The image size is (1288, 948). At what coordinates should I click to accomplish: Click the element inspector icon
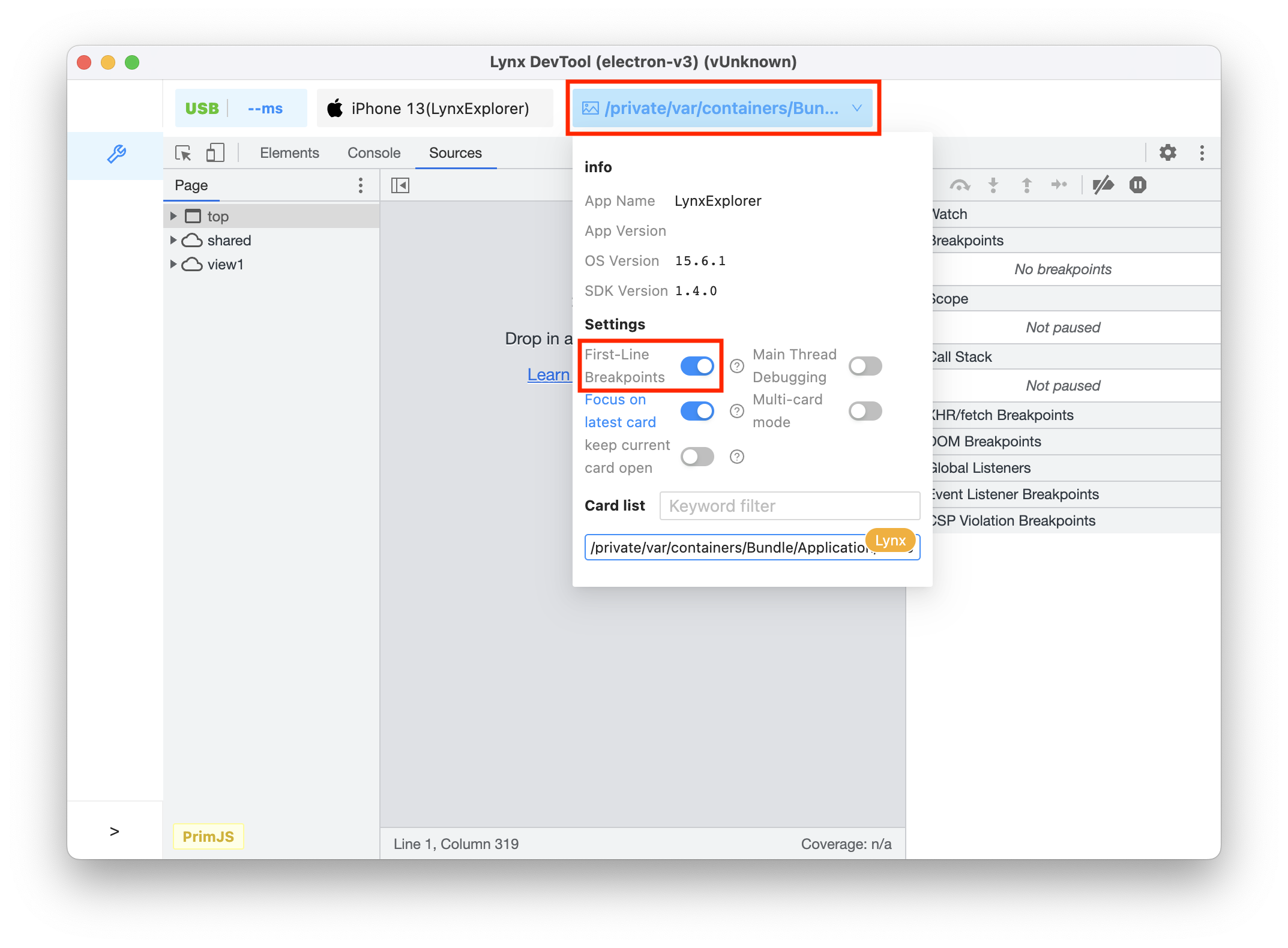(x=183, y=153)
